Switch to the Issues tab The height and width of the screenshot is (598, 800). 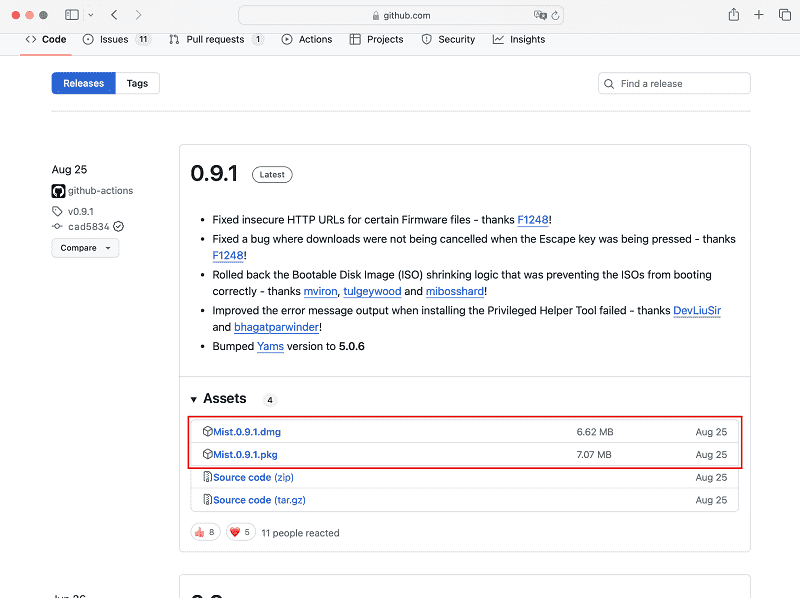[116, 39]
